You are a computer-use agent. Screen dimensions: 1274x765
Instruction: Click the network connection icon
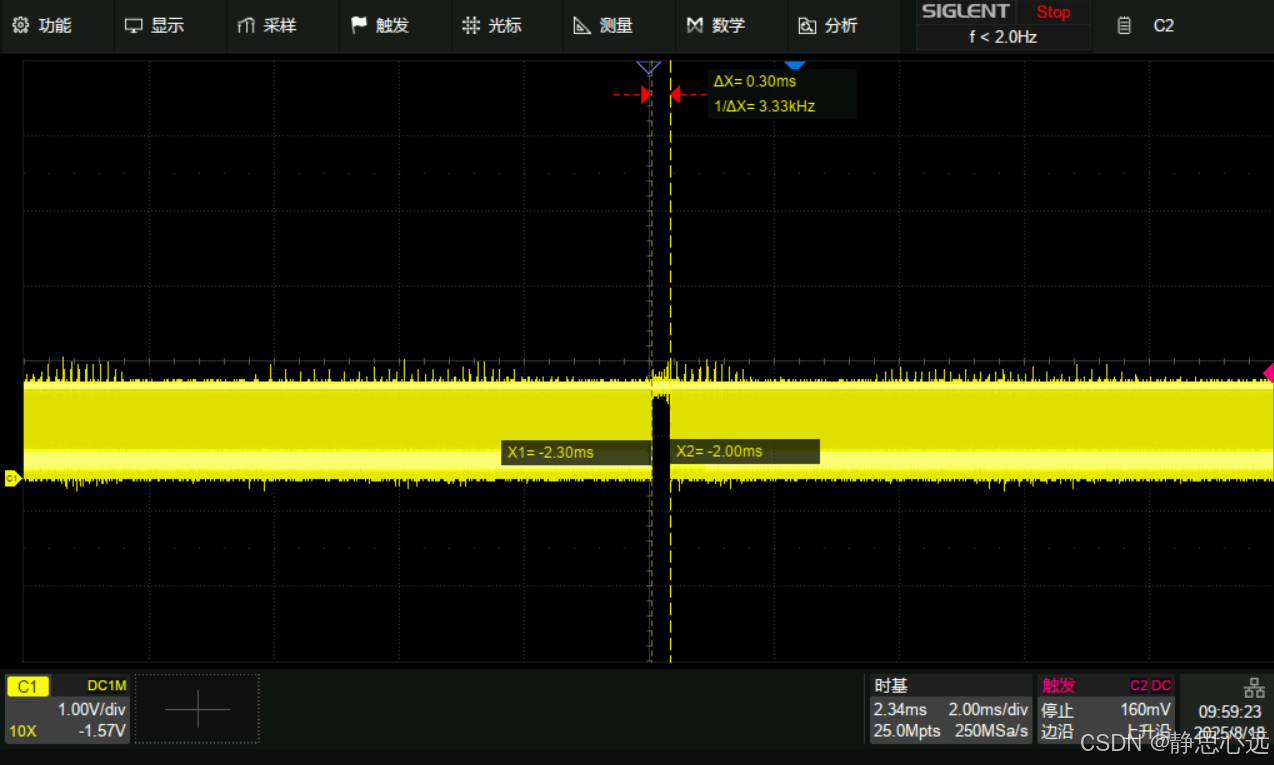point(1254,688)
